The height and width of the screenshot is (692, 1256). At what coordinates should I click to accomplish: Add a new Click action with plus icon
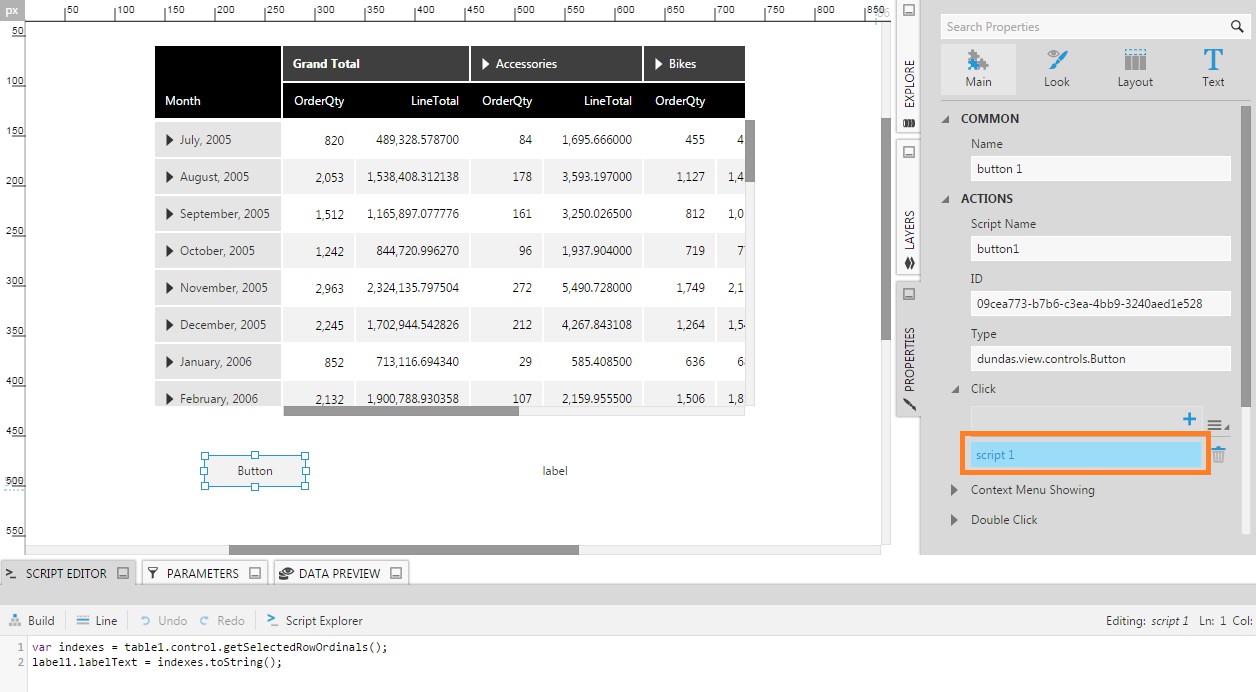click(x=1190, y=419)
